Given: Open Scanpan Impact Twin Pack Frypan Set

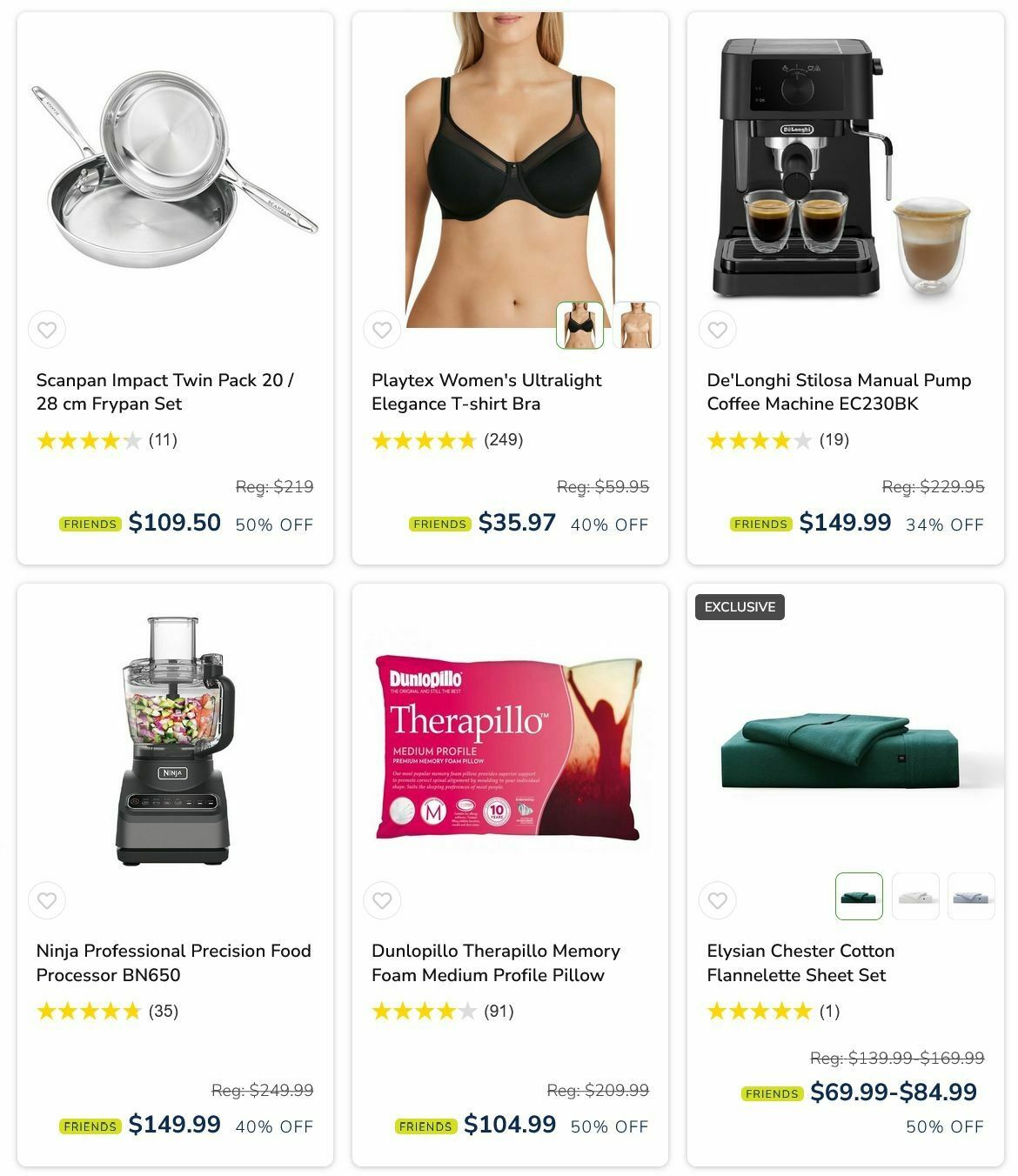Looking at the screenshot, I should coord(165,391).
